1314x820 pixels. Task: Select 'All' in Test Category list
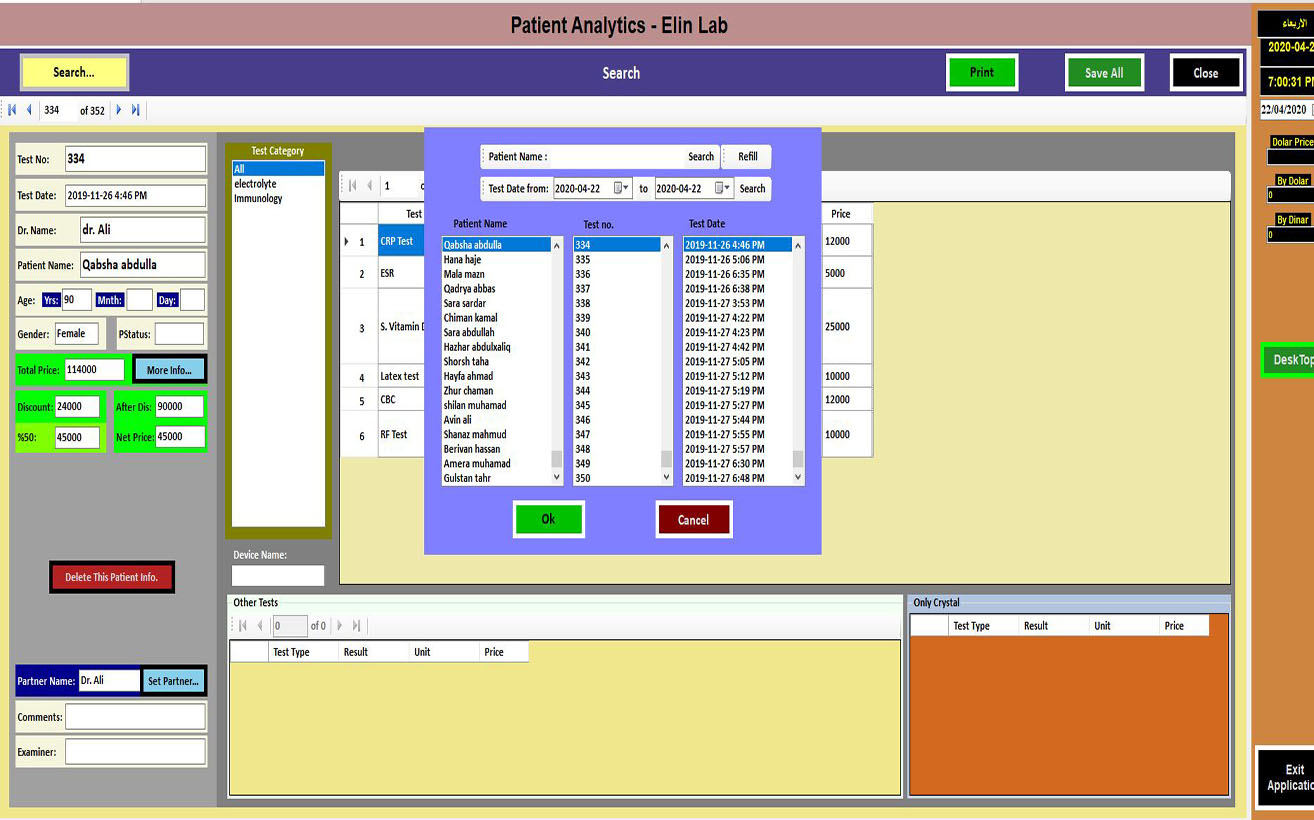point(278,169)
